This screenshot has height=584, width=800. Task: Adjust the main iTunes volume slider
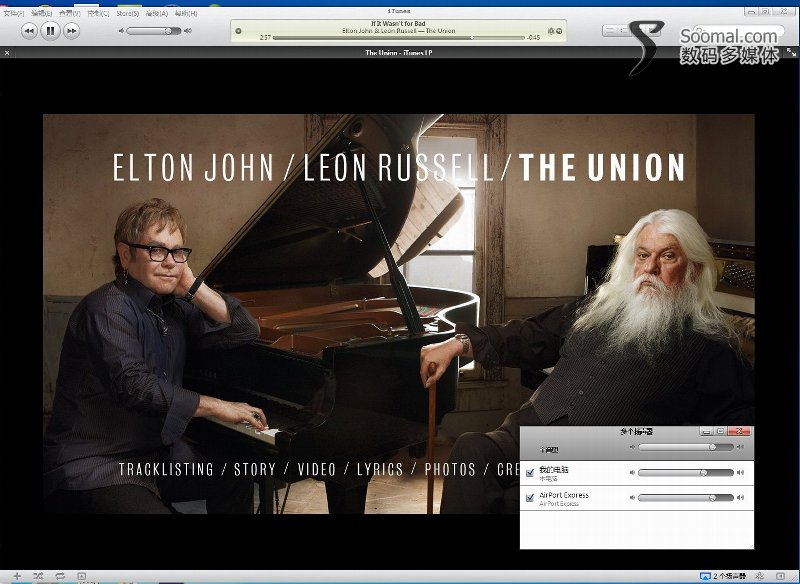[154, 31]
